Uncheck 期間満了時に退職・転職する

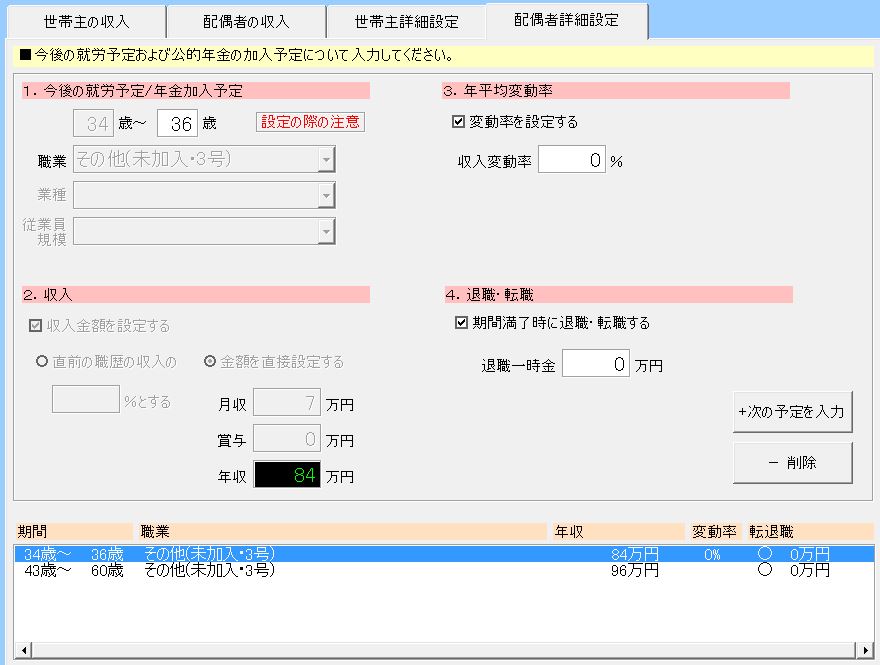pyautogui.click(x=461, y=323)
